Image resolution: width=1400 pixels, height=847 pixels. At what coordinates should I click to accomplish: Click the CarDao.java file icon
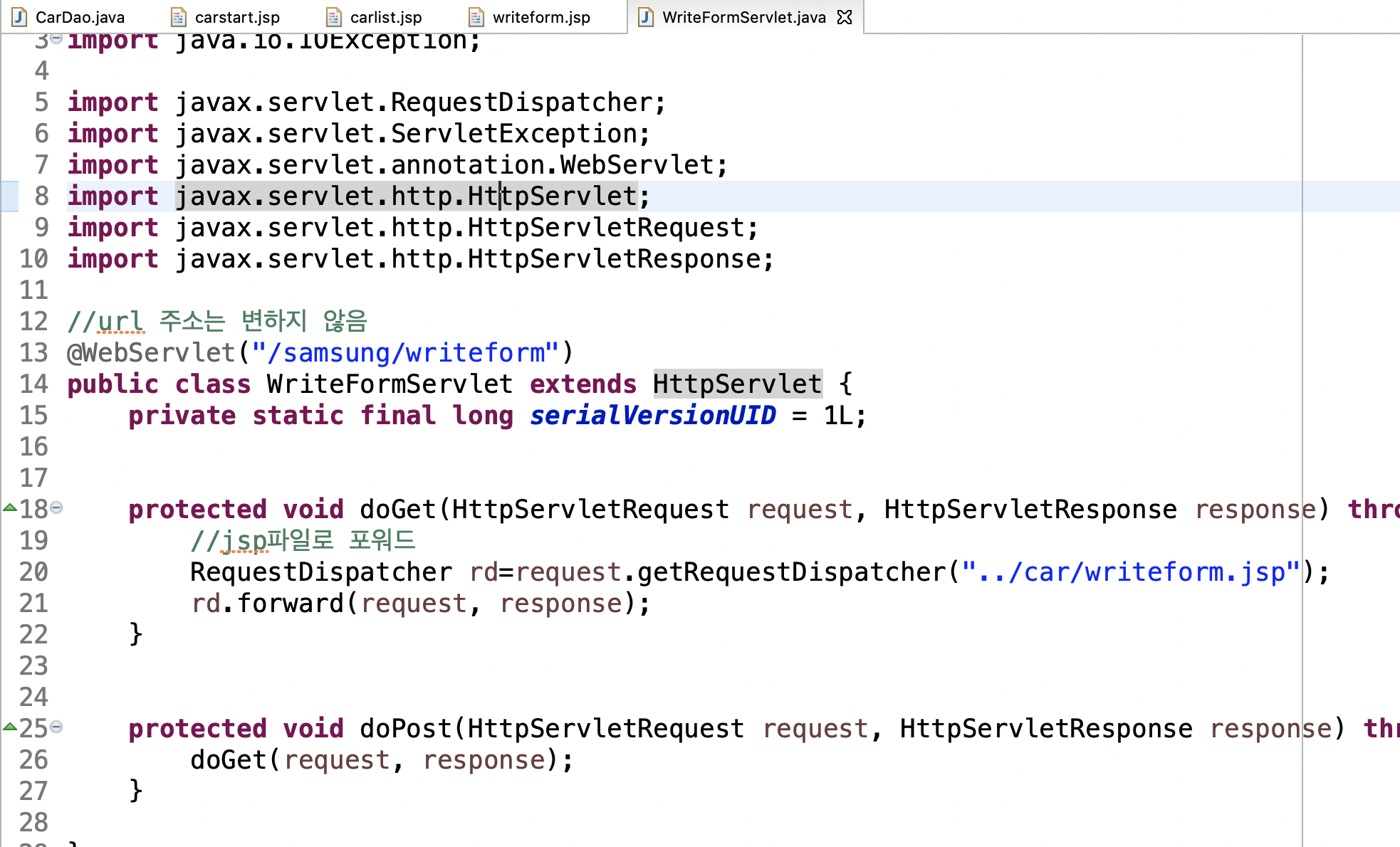coord(19,17)
